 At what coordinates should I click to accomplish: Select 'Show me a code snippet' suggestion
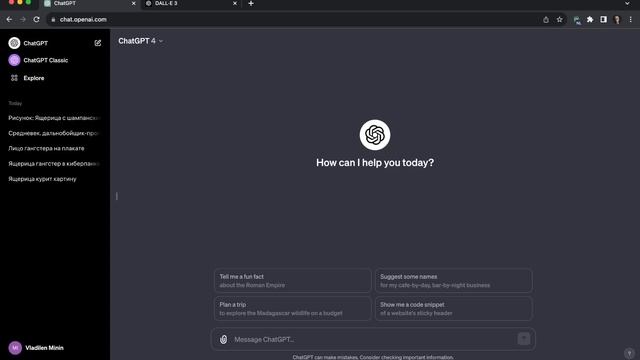[453, 309]
